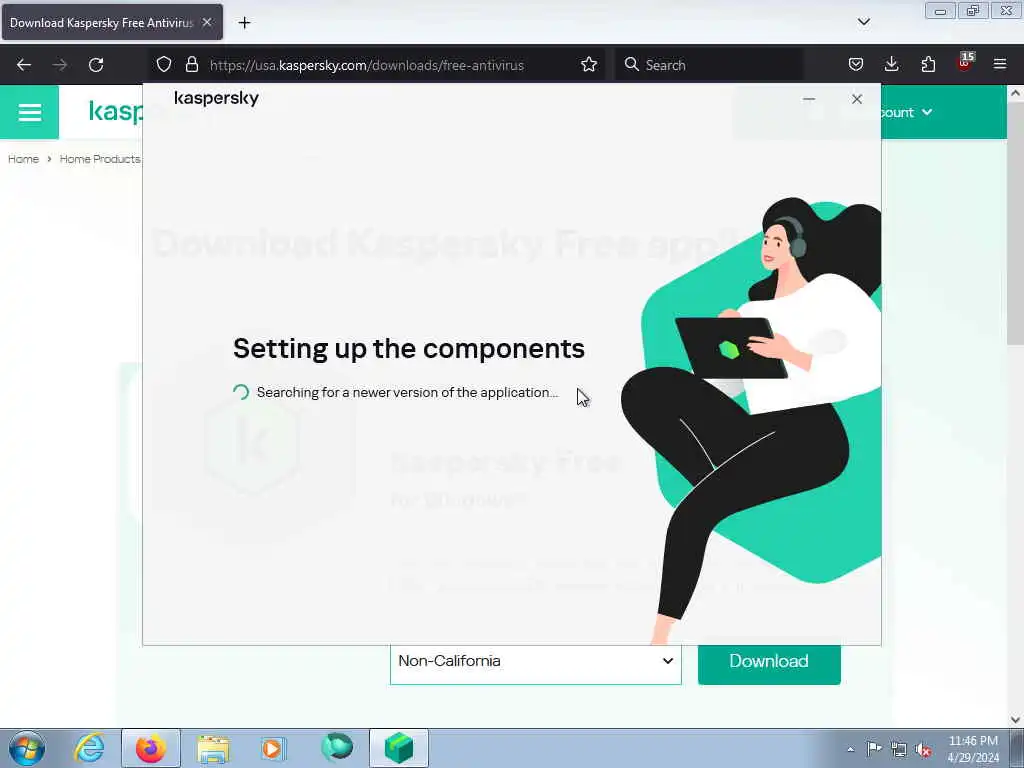Image resolution: width=1024 pixels, height=768 pixels.
Task: Switch to Firefox in the taskbar
Action: tap(150, 748)
